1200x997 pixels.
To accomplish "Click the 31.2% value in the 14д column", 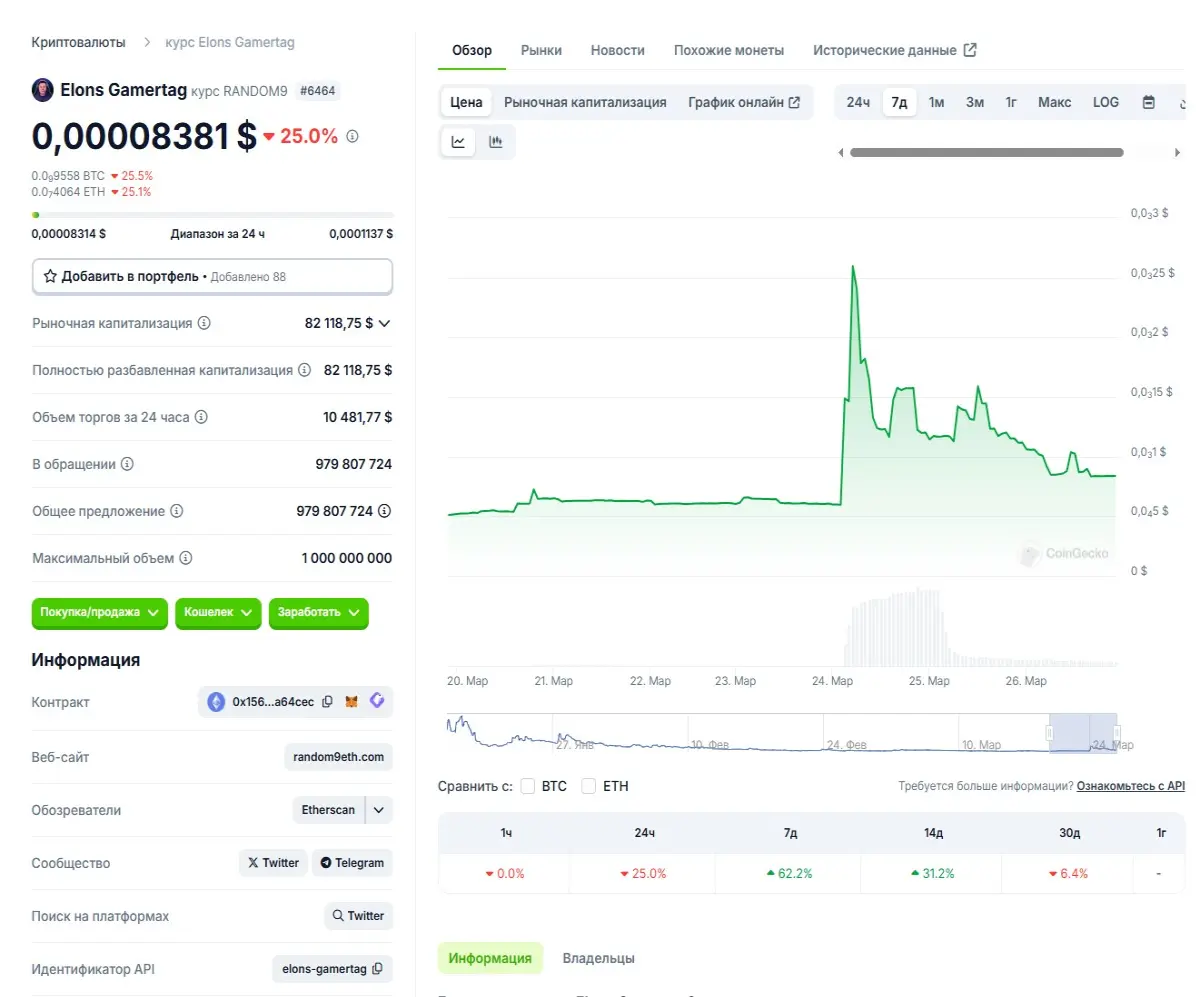I will point(932,873).
